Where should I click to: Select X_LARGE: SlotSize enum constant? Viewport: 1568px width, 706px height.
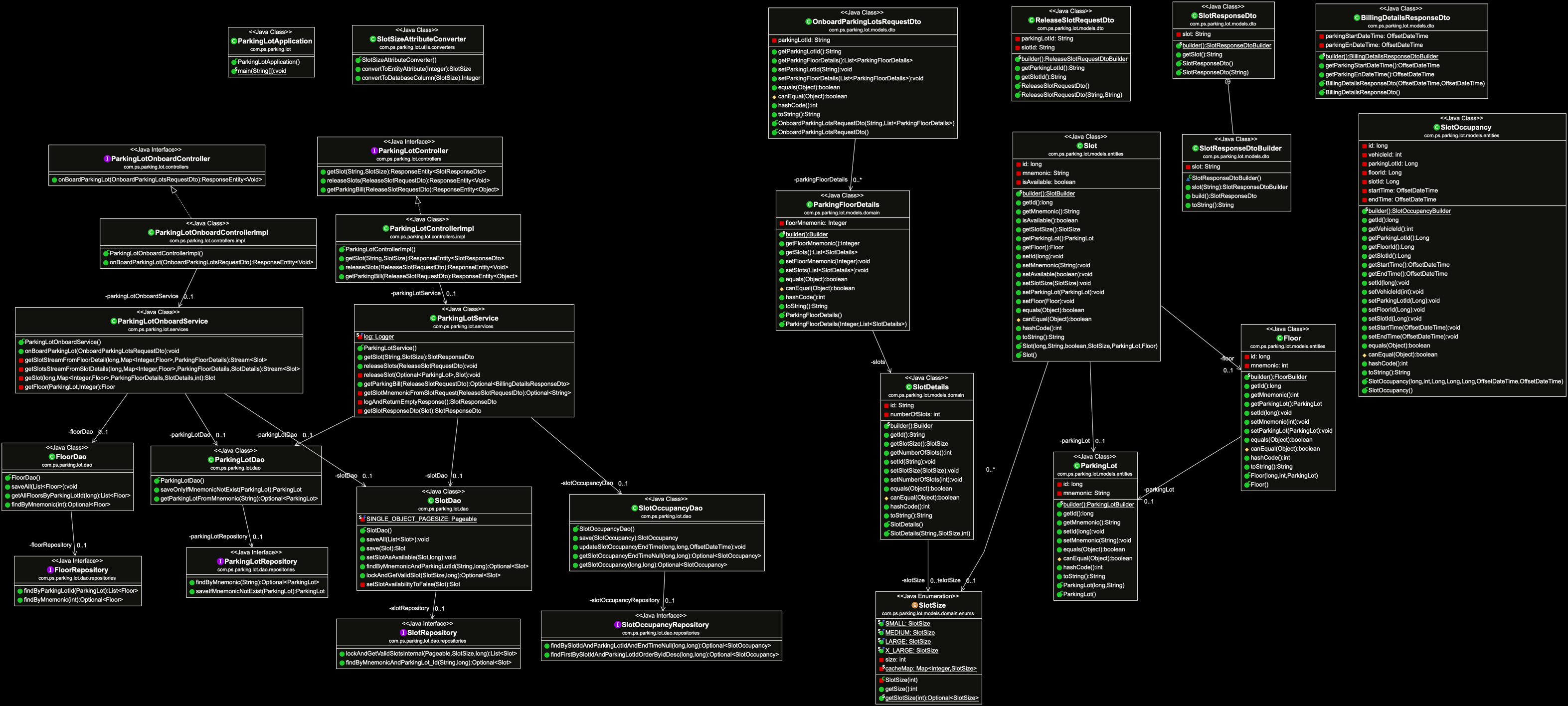[x=911, y=651]
